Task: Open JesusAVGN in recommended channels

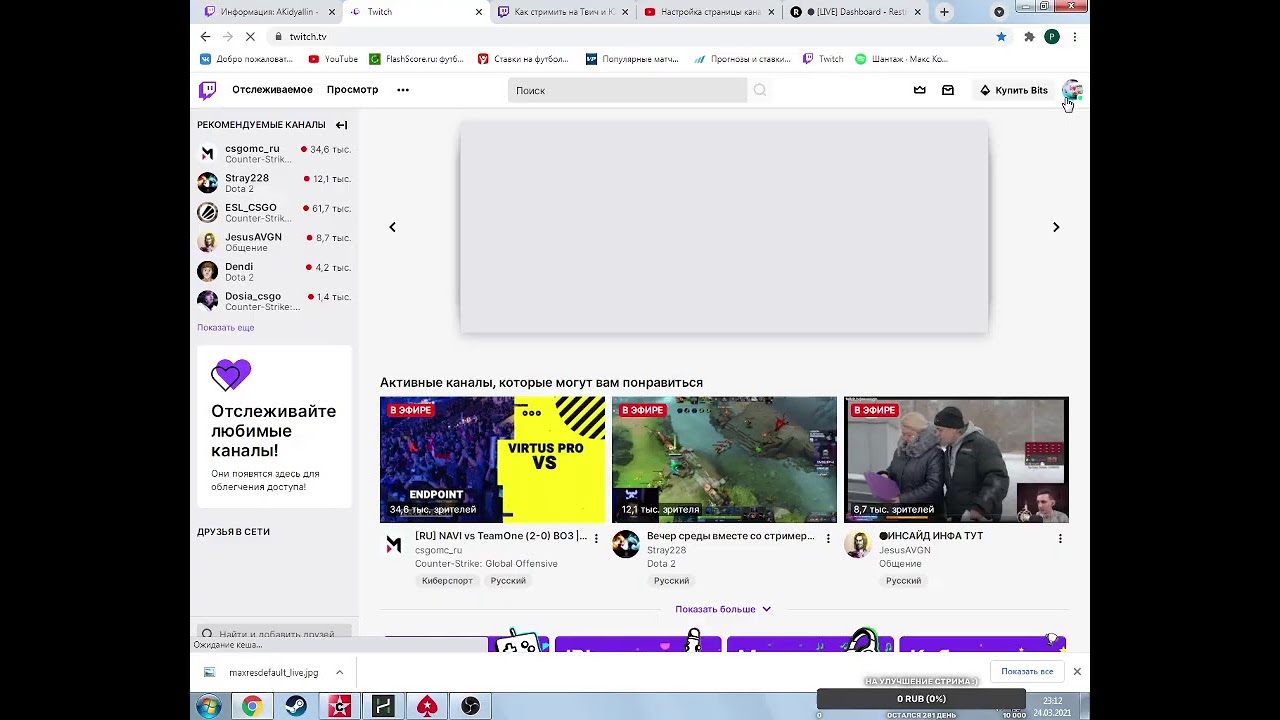Action: point(274,242)
